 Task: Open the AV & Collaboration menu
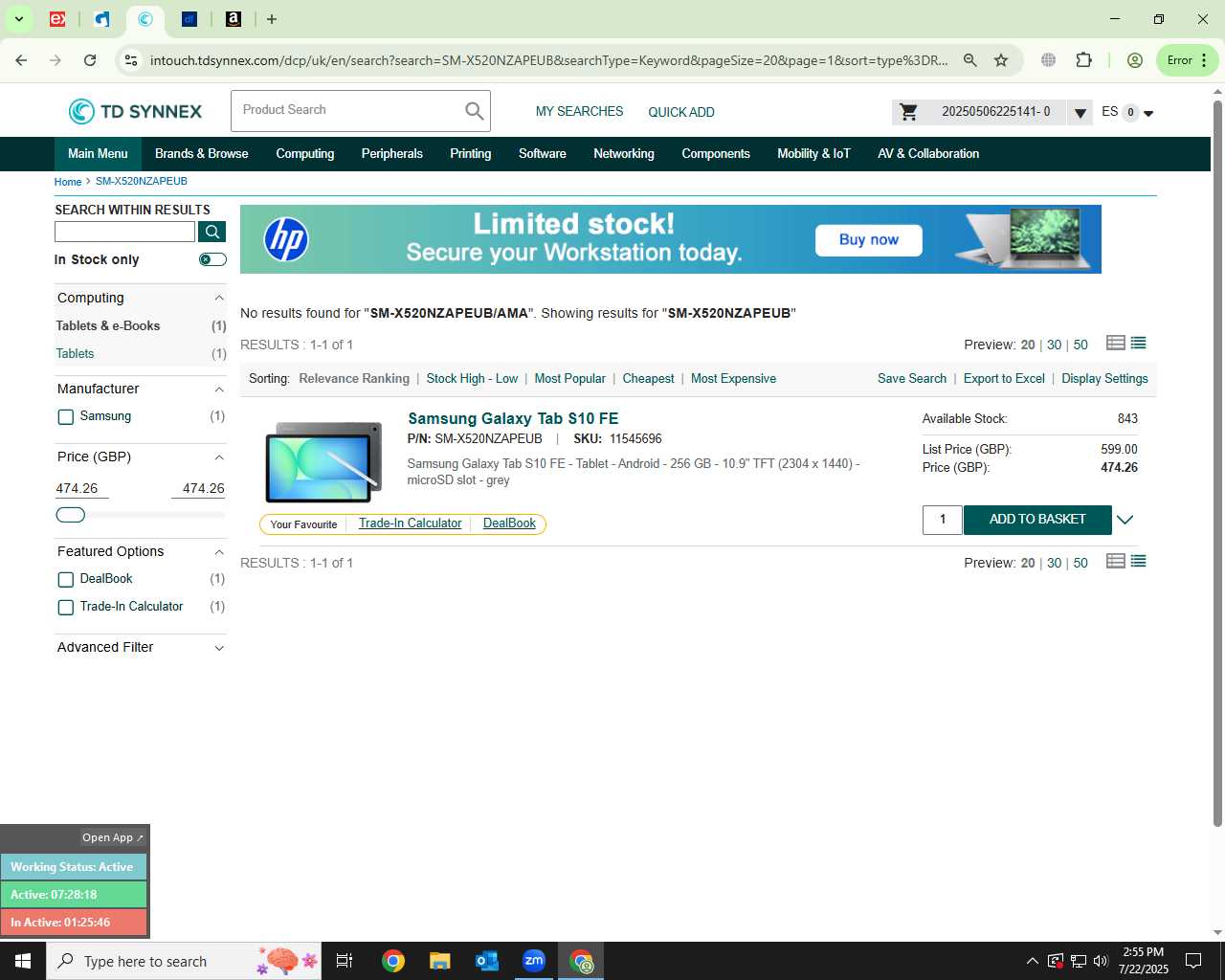pyautogui.click(x=928, y=153)
